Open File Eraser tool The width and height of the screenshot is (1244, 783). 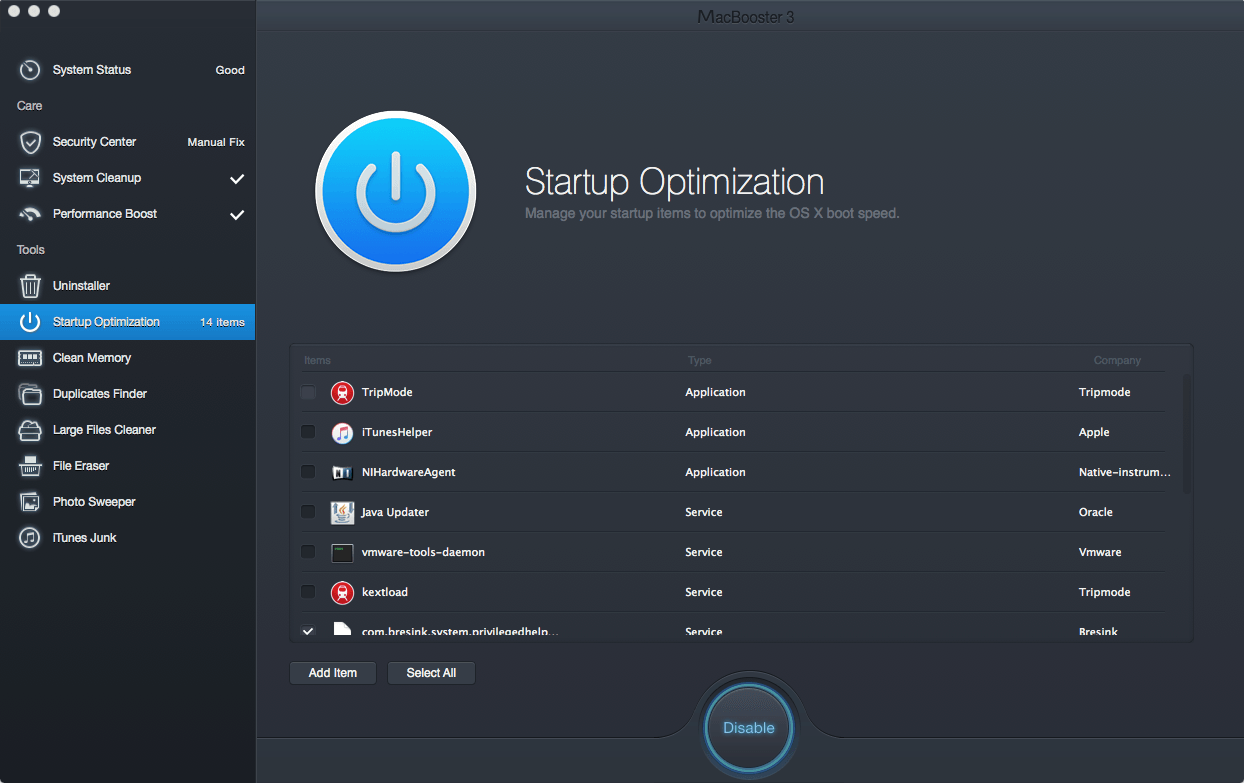coord(127,466)
